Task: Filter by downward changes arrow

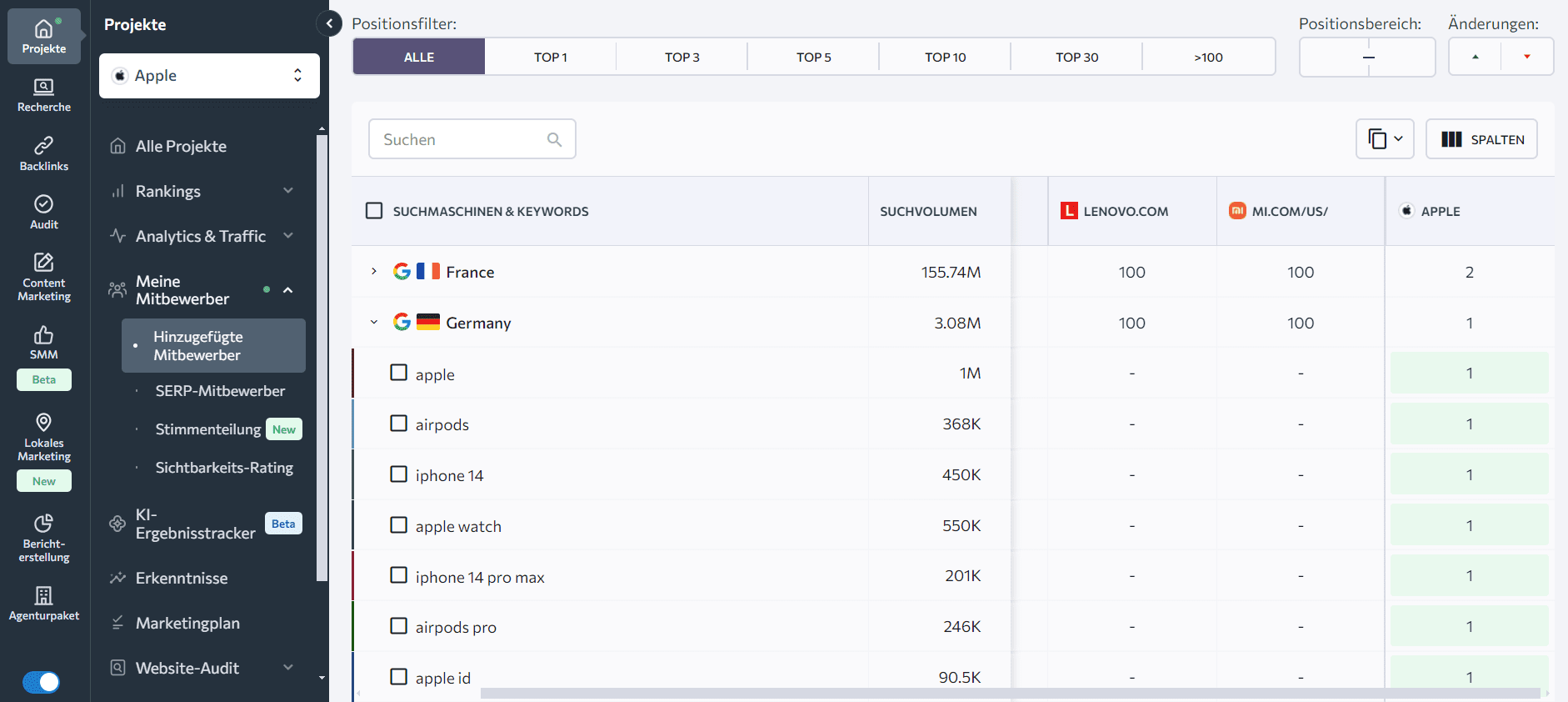Action: pos(1527,57)
